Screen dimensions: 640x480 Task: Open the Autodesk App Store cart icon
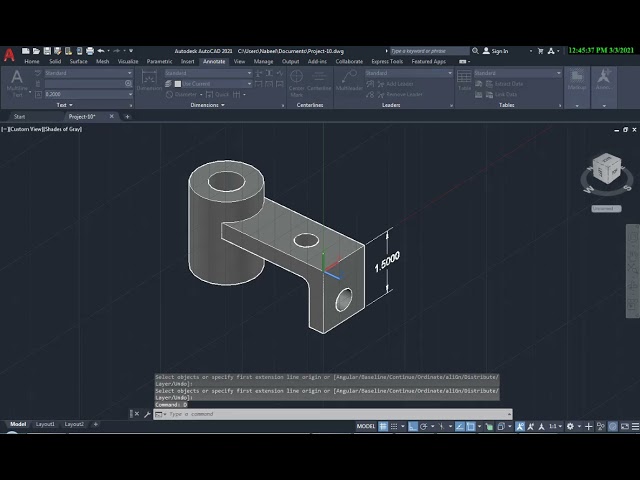[540, 51]
